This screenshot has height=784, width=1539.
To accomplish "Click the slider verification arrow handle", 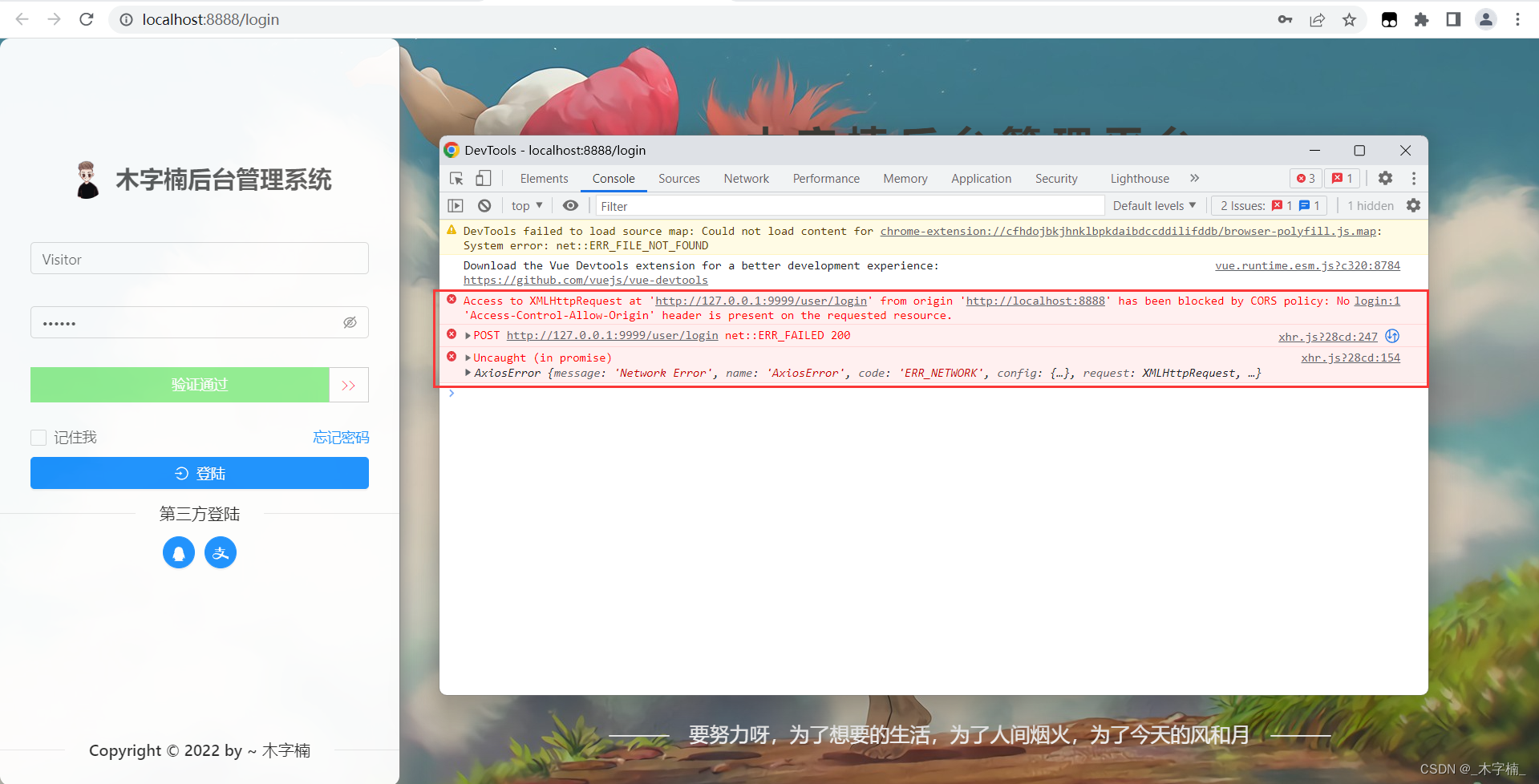I will pos(349,385).
